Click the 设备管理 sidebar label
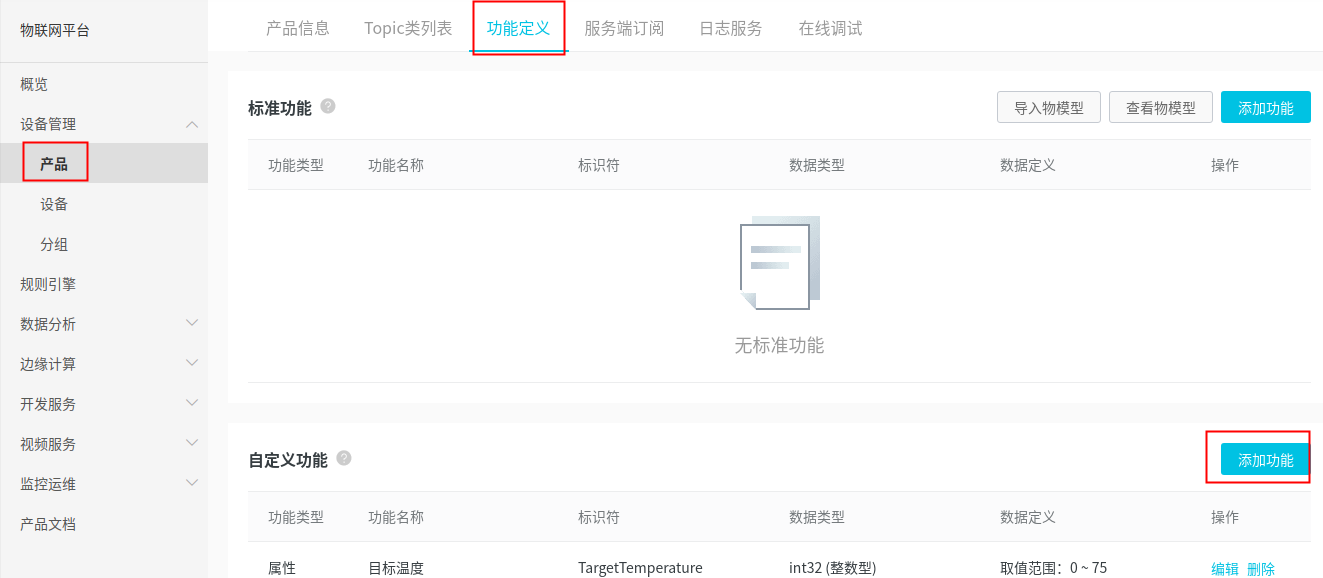1323x578 pixels. click(x=48, y=124)
